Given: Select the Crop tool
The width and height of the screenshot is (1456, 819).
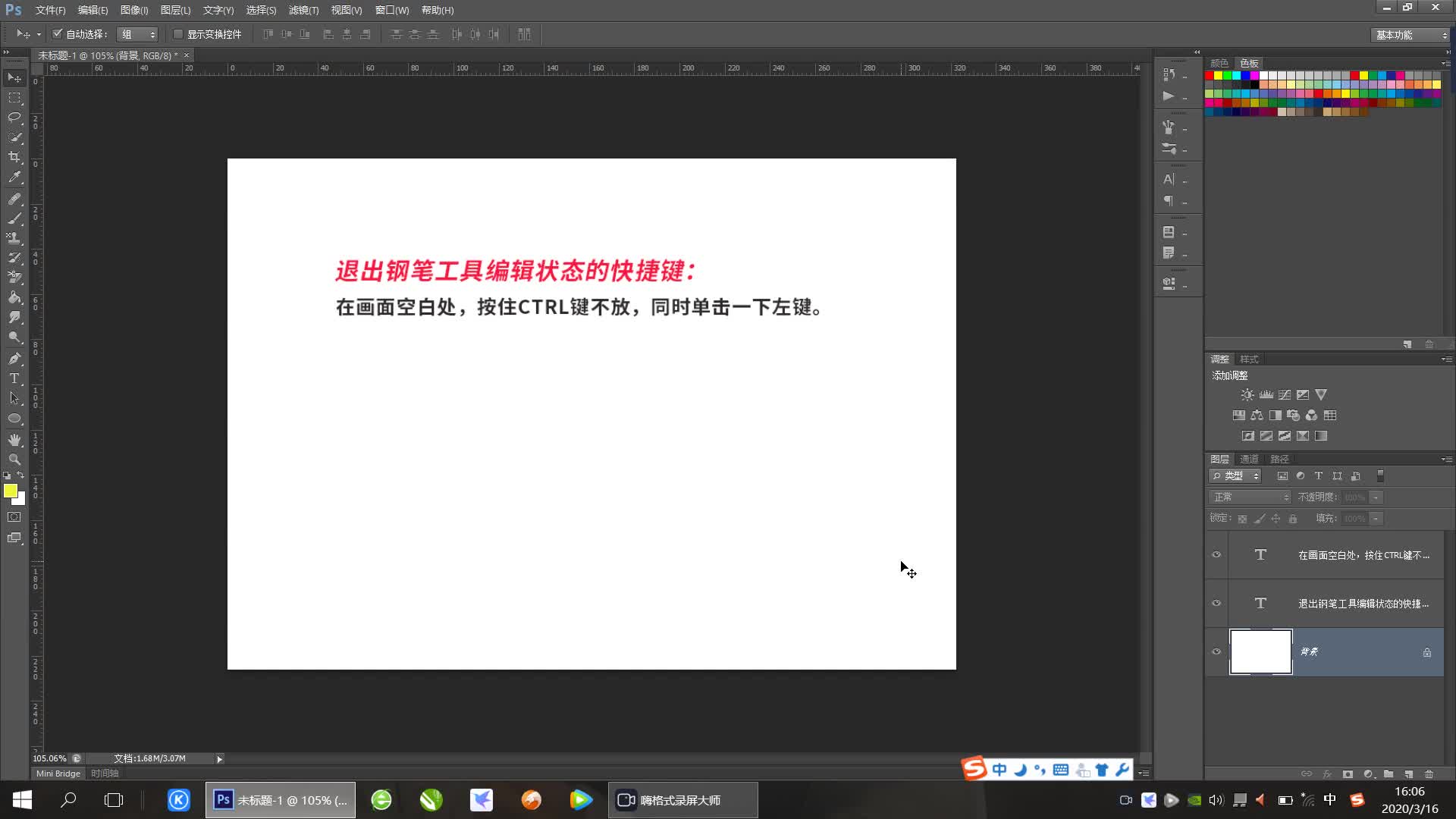Looking at the screenshot, I should pos(14,157).
